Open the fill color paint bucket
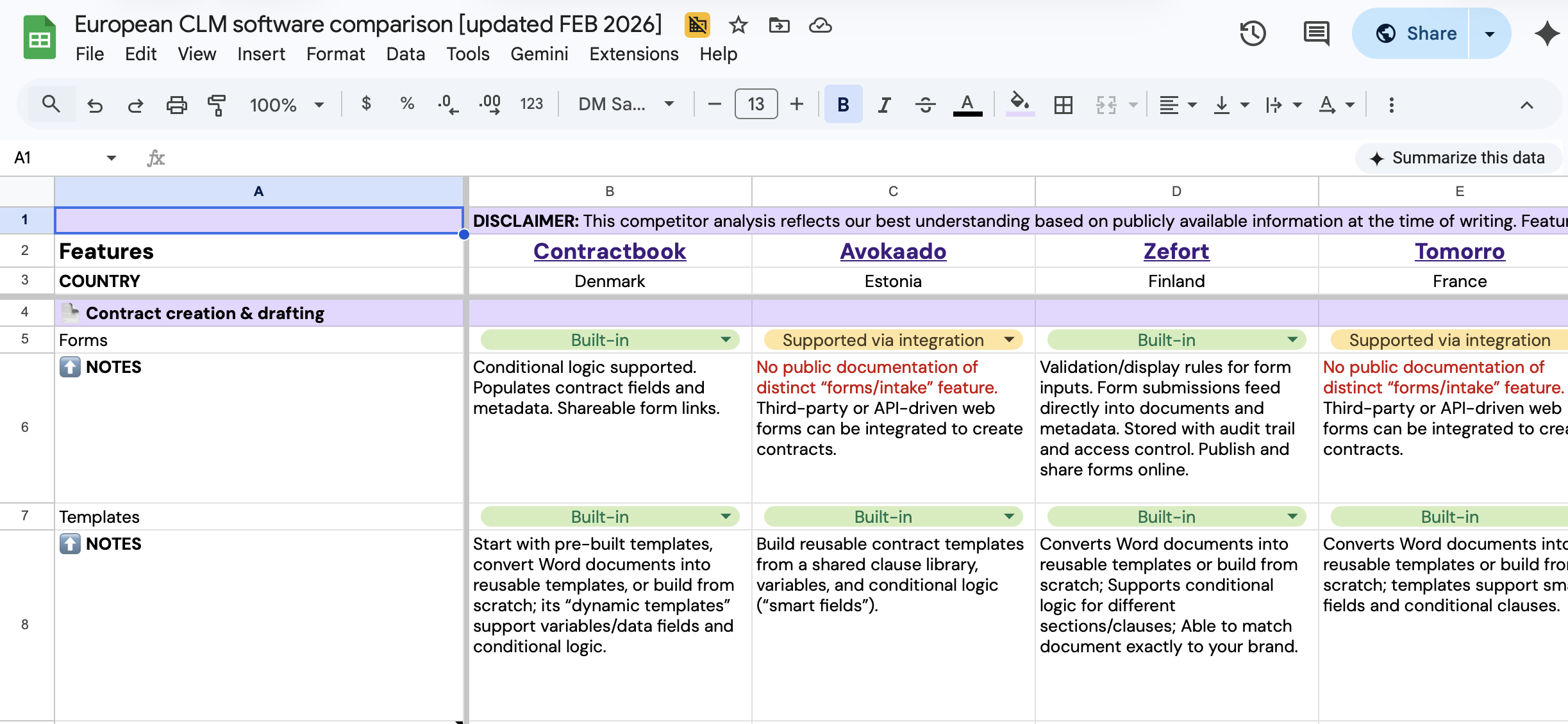 1019,103
